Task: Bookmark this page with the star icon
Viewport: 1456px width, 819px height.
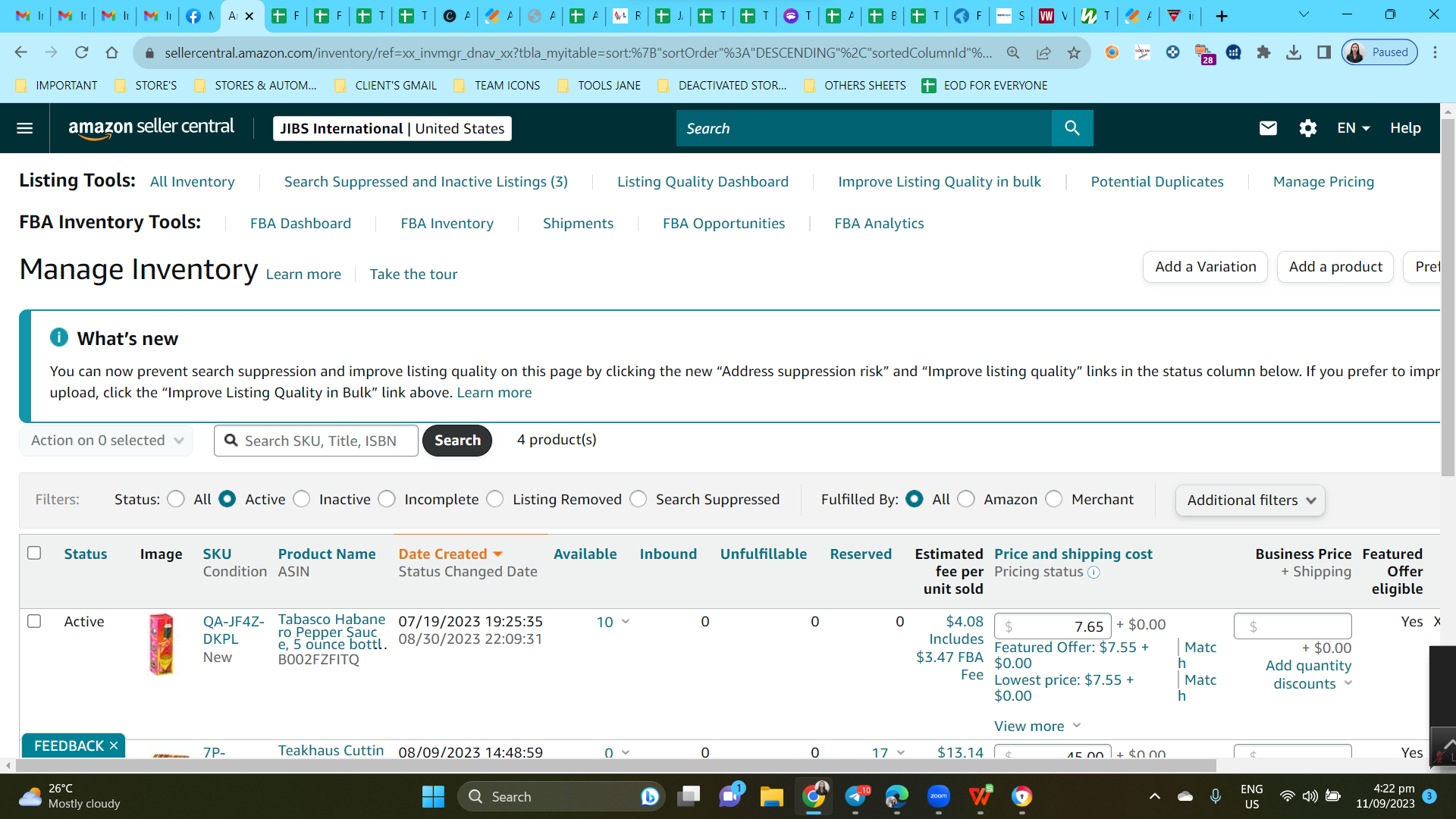Action: [x=1074, y=52]
